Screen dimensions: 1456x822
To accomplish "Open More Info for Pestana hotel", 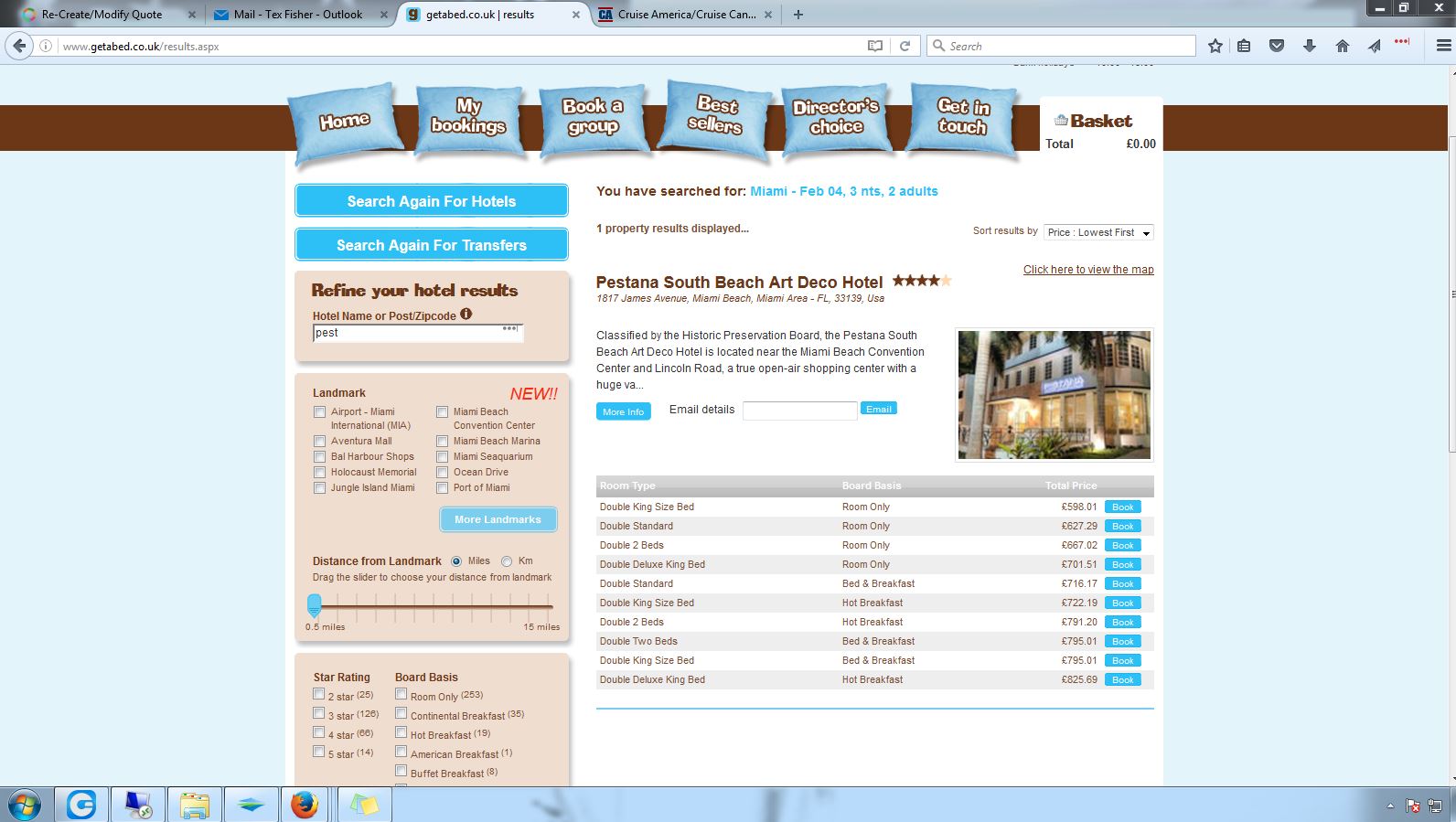I will pos(624,411).
